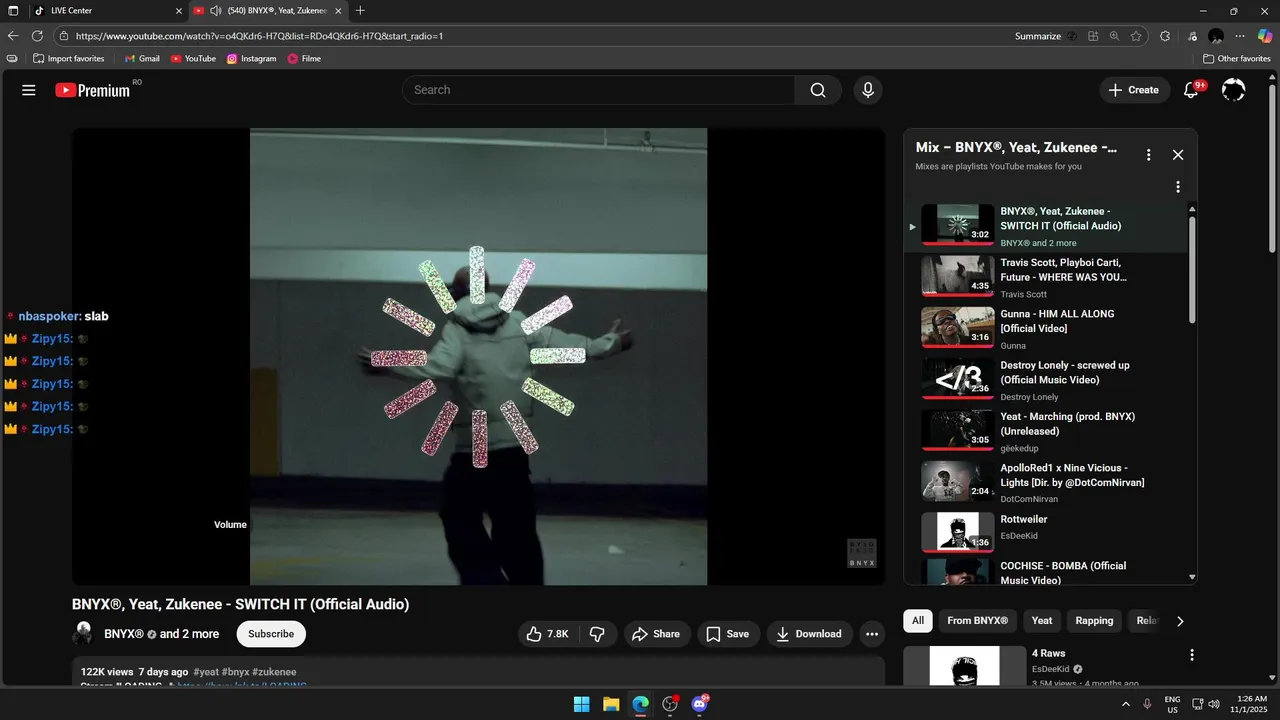Open the YouTube guide hamburger menu

[x=29, y=90]
